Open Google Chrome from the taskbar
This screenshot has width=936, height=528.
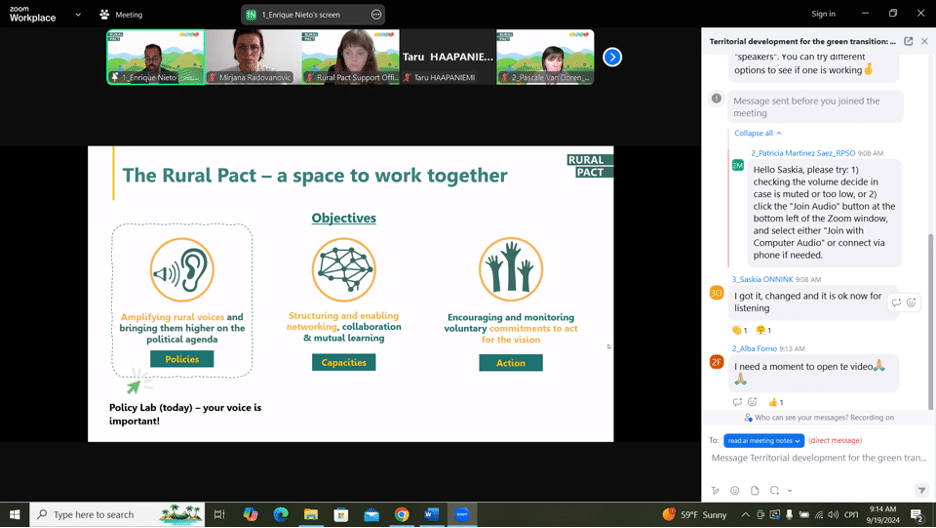401,514
